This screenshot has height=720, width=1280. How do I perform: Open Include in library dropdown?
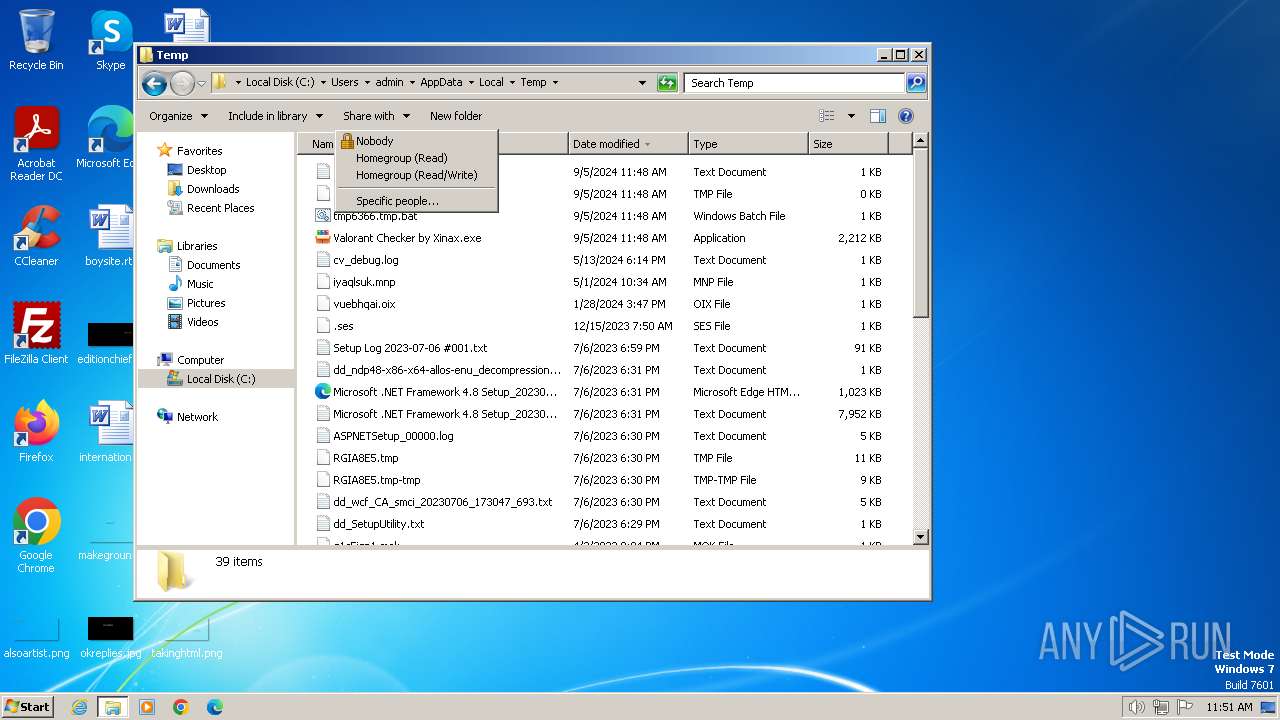pos(275,116)
